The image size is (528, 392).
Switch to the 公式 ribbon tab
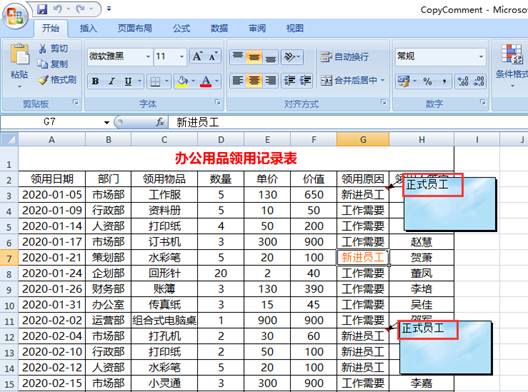(x=182, y=28)
